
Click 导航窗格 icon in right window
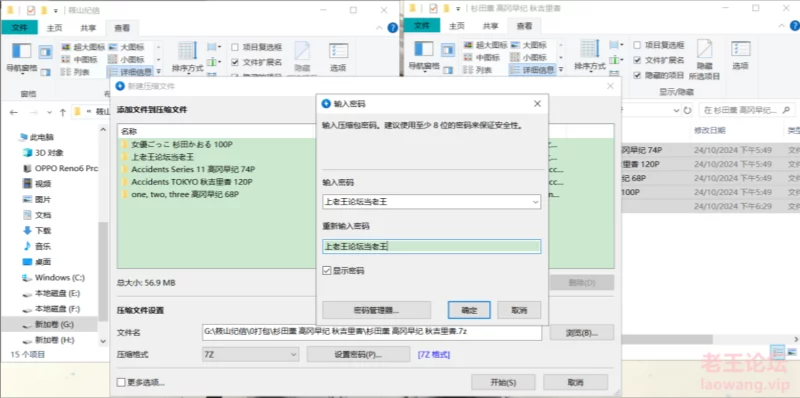[423, 56]
